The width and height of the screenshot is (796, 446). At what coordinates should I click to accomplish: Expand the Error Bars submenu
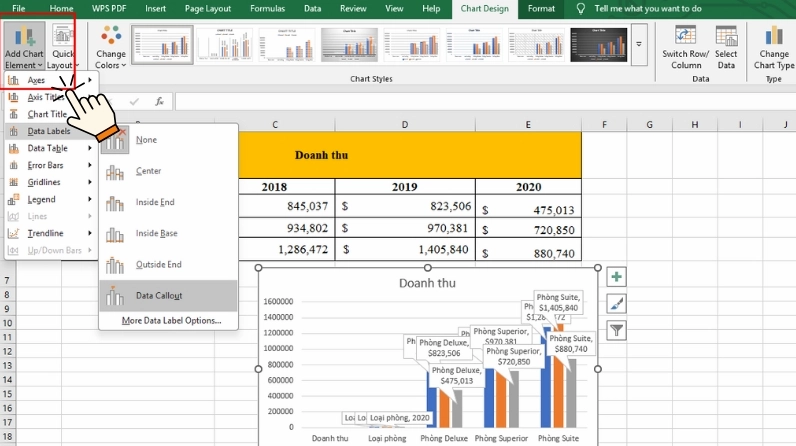51,165
